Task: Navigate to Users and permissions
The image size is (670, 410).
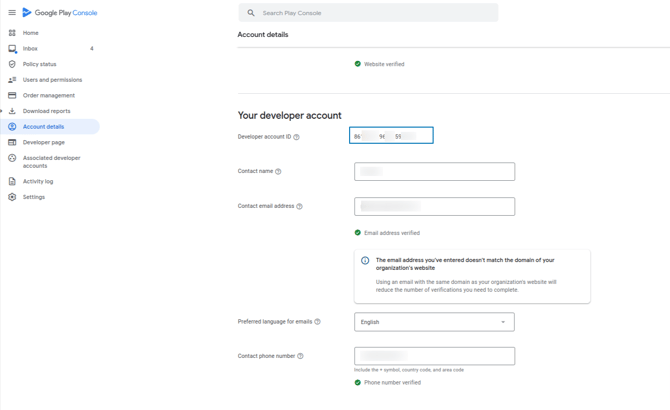Action: point(52,80)
